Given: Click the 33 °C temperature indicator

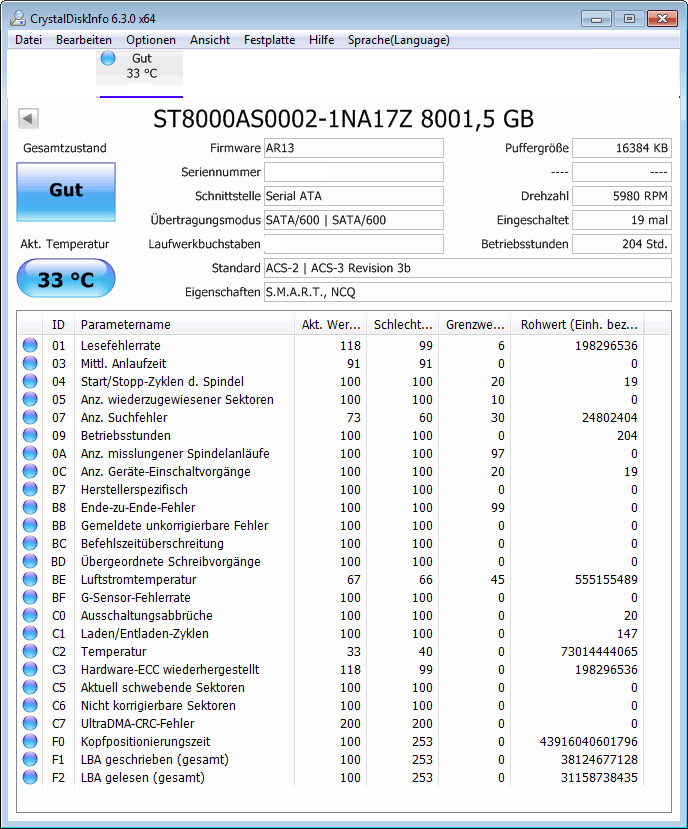Looking at the screenshot, I should [x=66, y=279].
